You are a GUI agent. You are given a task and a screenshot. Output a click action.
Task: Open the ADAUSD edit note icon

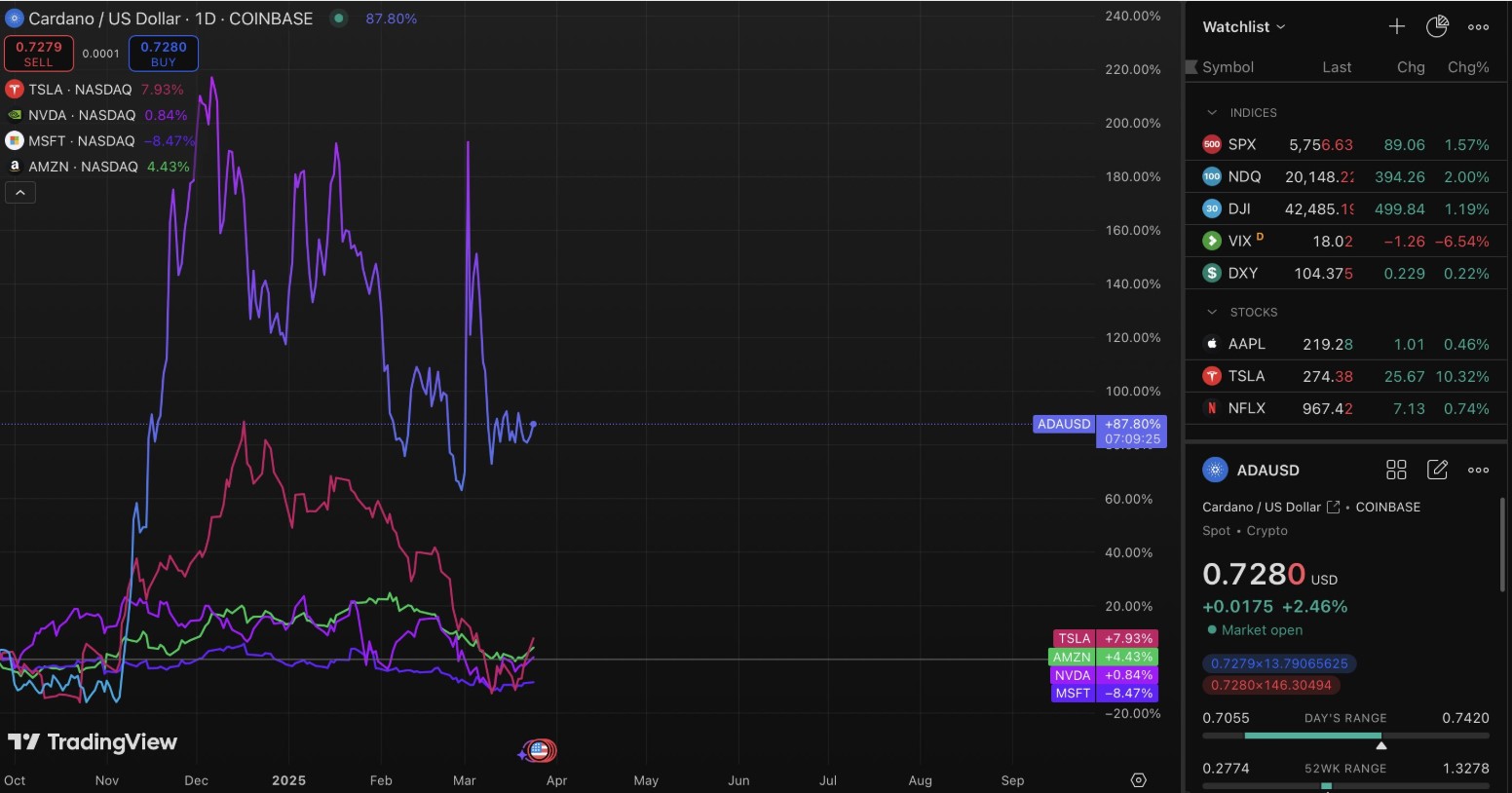pos(1437,471)
